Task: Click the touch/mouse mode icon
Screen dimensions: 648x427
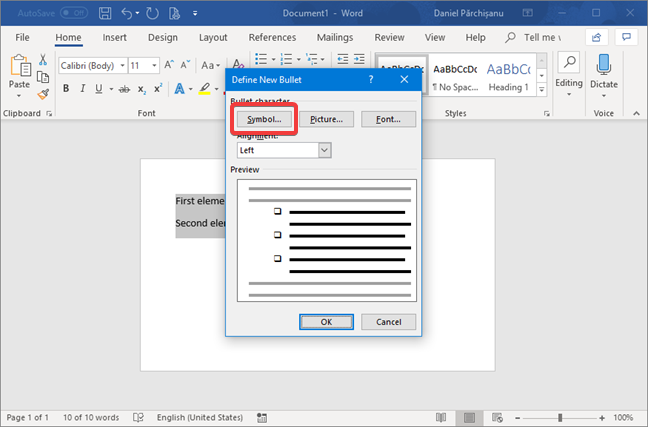Action: point(174,13)
